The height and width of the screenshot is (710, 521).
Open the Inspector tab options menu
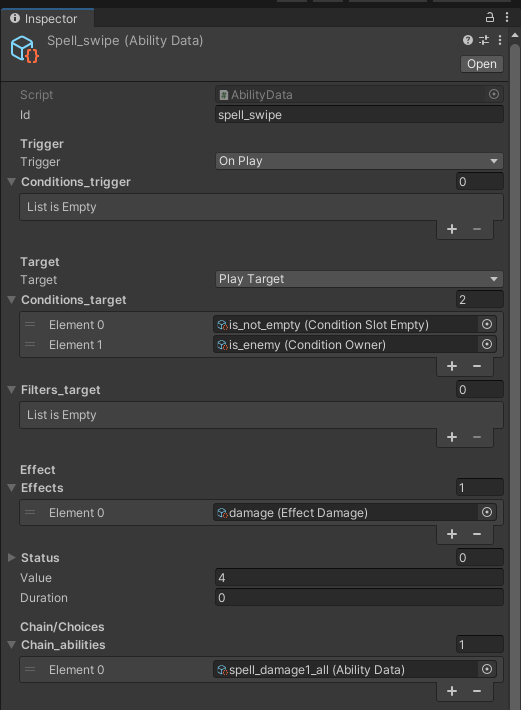507,17
